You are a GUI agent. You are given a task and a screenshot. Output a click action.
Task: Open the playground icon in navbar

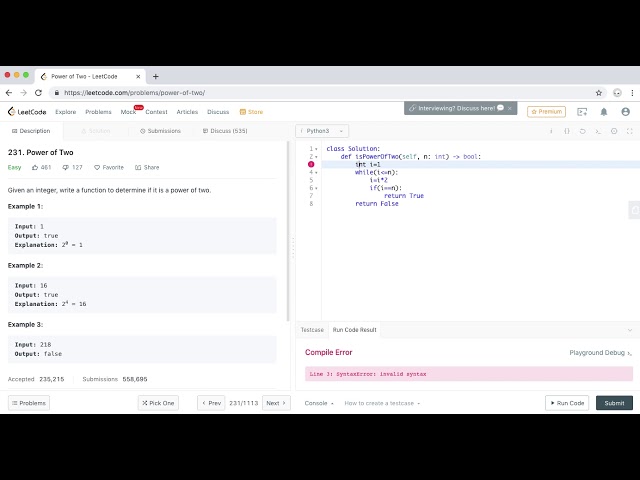click(582, 112)
